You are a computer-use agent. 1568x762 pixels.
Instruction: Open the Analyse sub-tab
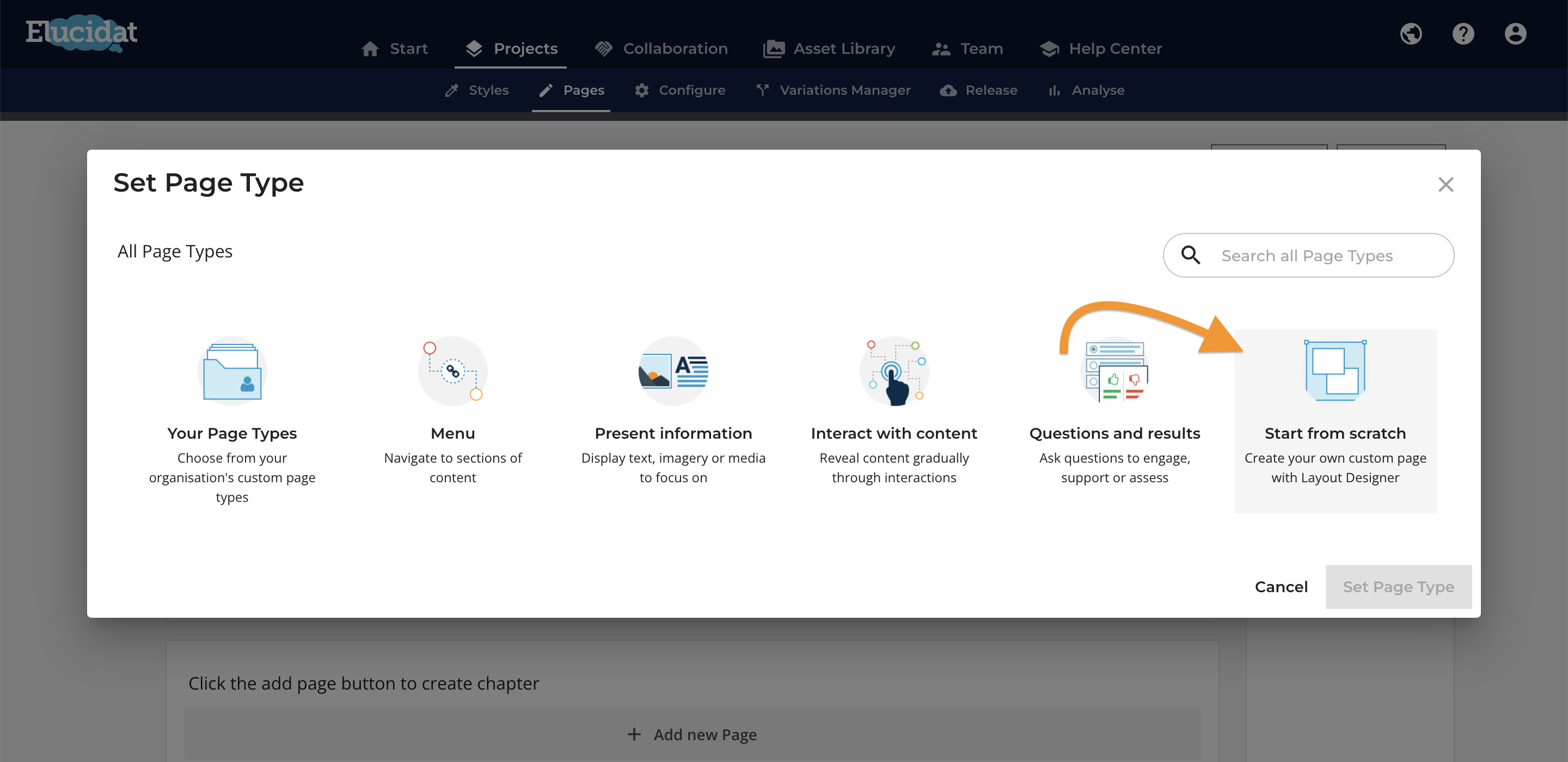pyautogui.click(x=1086, y=90)
